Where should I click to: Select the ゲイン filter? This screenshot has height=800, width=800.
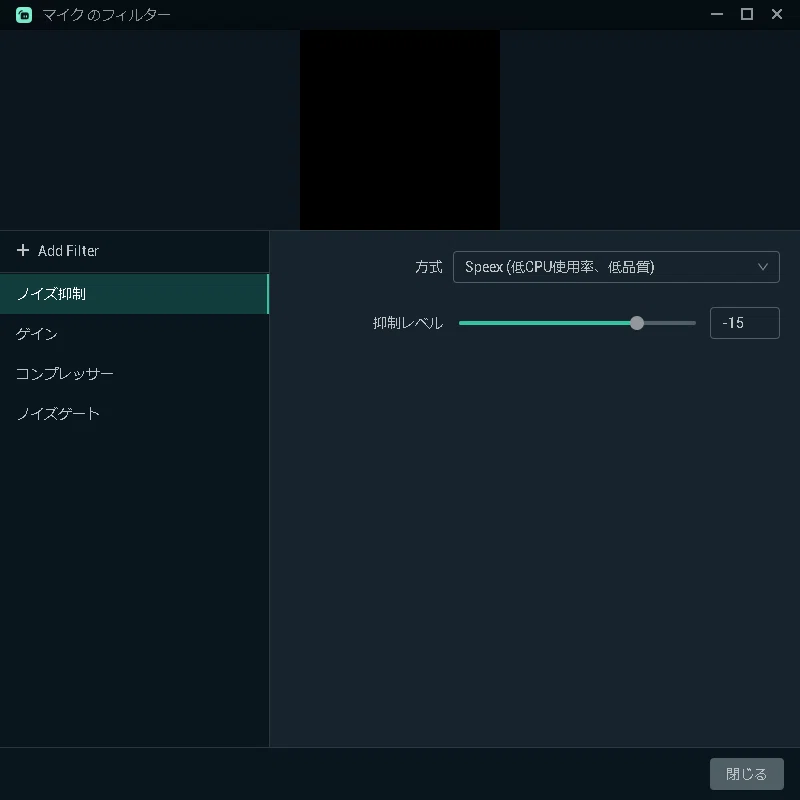[x=134, y=334]
